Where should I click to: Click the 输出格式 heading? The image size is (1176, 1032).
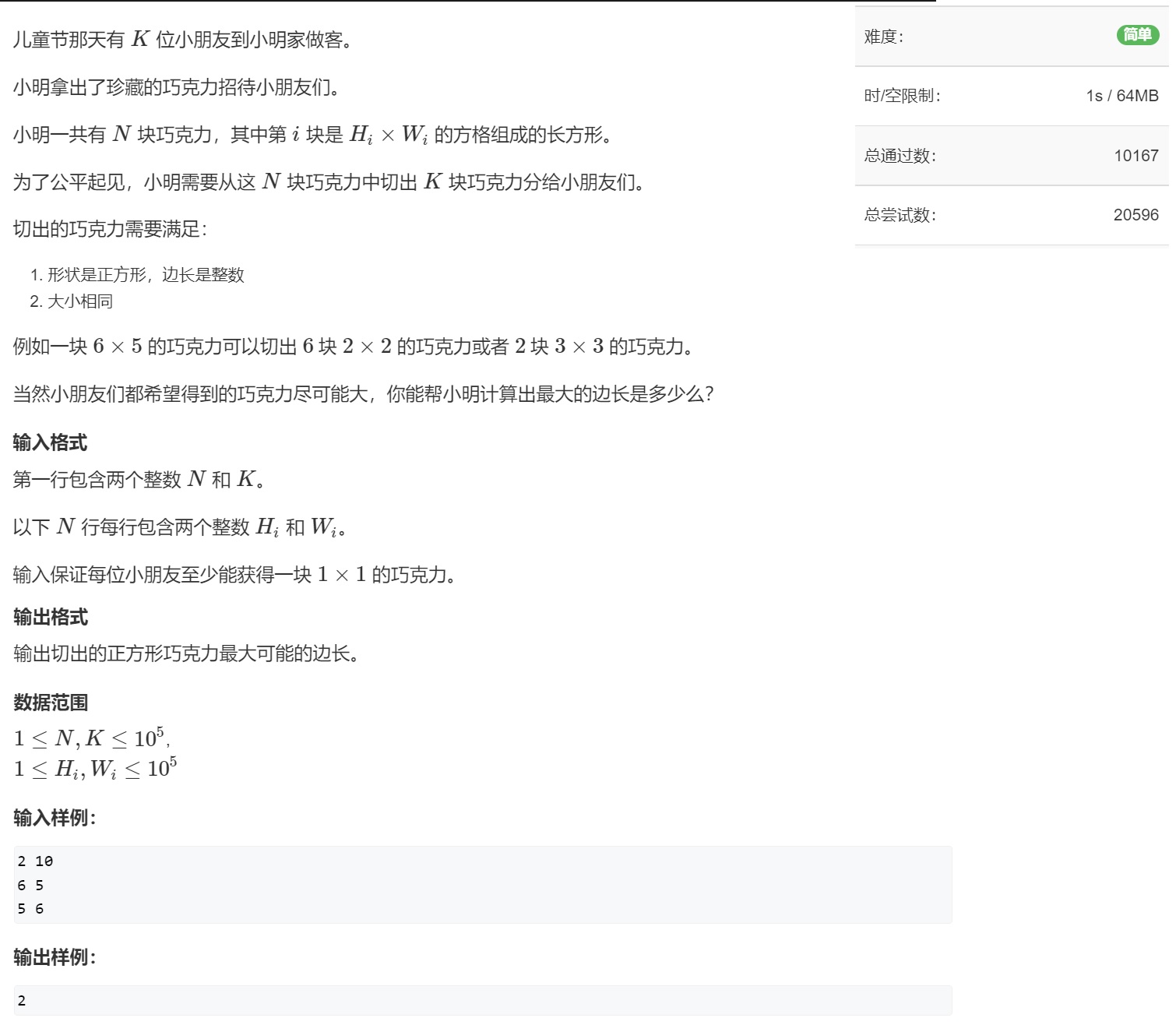(x=51, y=617)
